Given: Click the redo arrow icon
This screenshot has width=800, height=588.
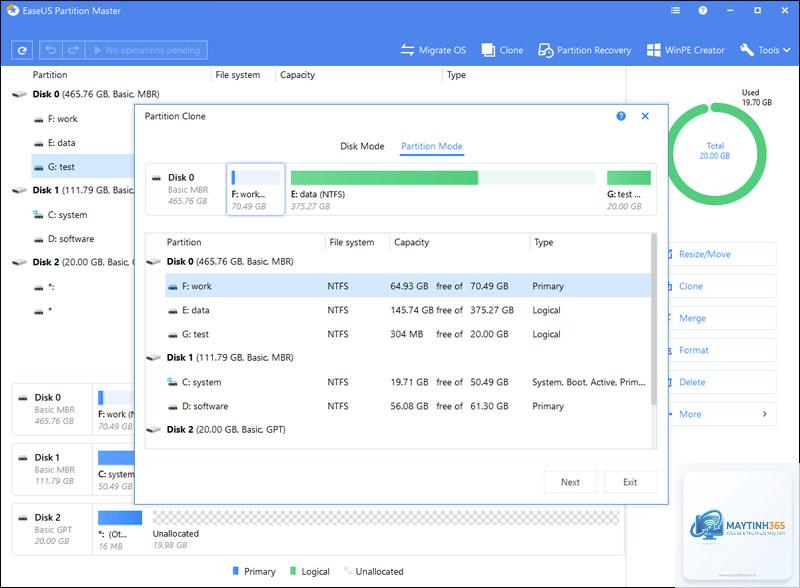Looking at the screenshot, I should 73,50.
